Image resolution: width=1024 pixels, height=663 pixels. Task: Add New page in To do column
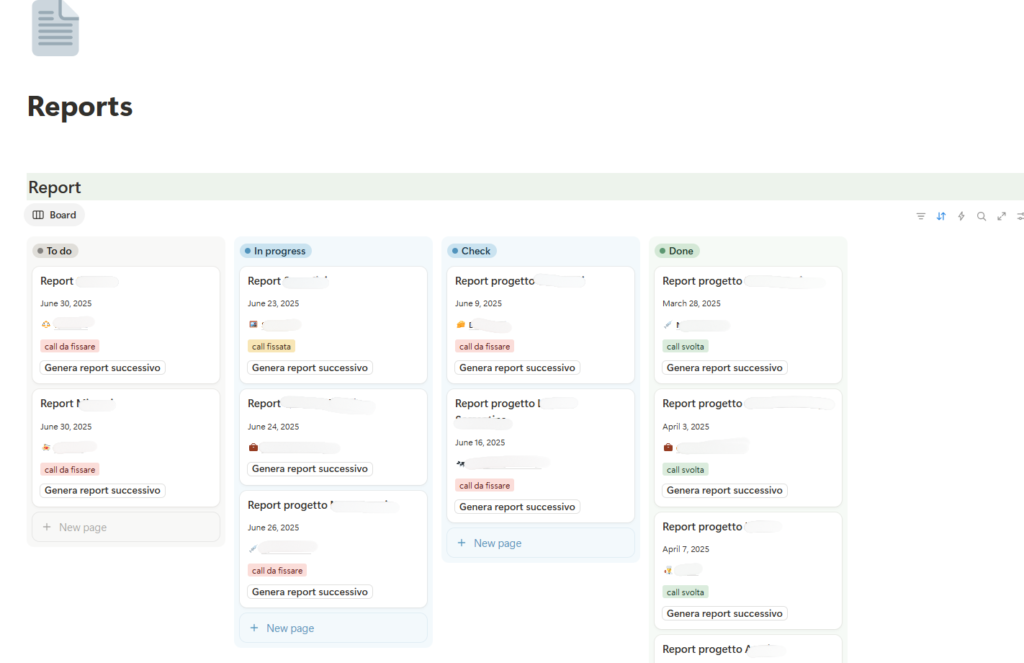pyautogui.click(x=126, y=527)
